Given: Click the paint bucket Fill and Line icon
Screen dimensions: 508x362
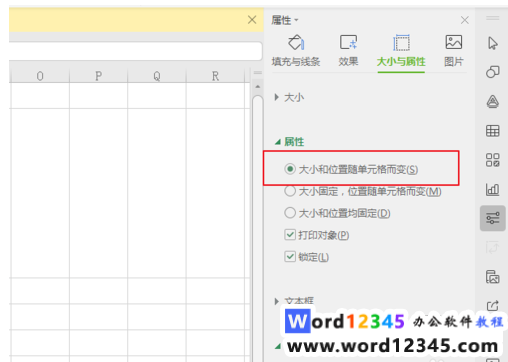Looking at the screenshot, I should 296,42.
